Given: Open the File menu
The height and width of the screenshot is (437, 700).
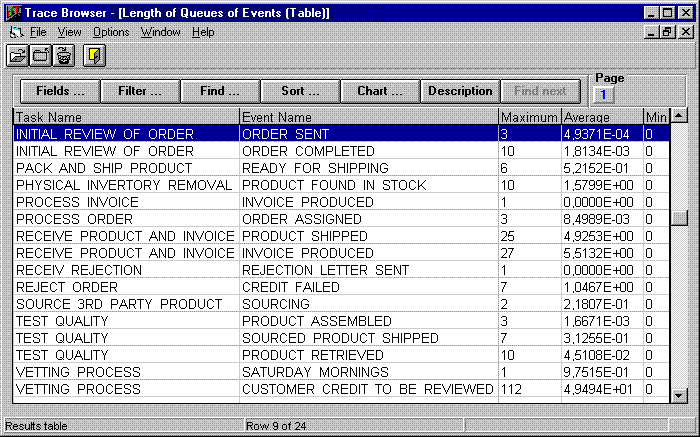Looking at the screenshot, I should pos(38,32).
